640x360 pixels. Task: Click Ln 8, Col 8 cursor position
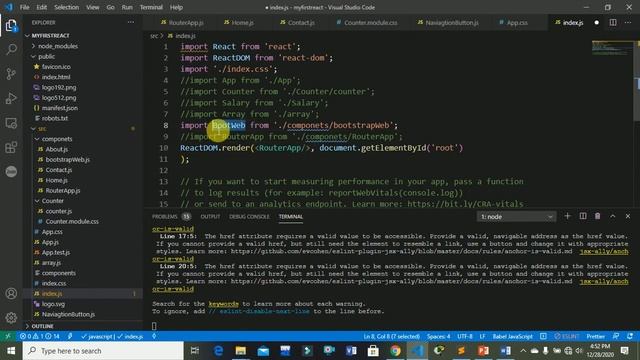pyautogui.click(x=391, y=336)
